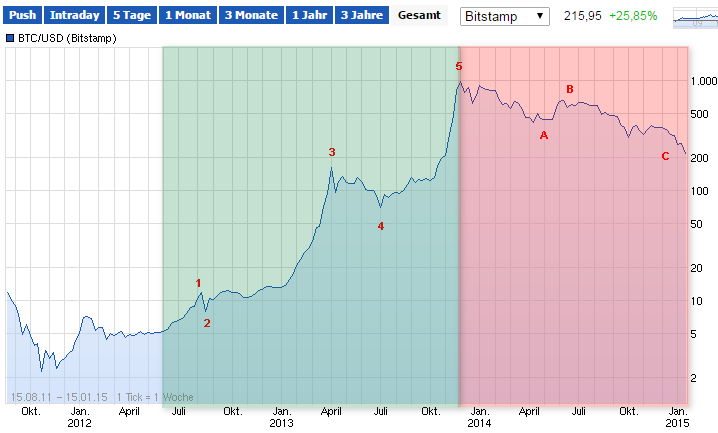Select the 1 Monat range tab
This screenshot has height=433, width=718.
(x=188, y=15)
